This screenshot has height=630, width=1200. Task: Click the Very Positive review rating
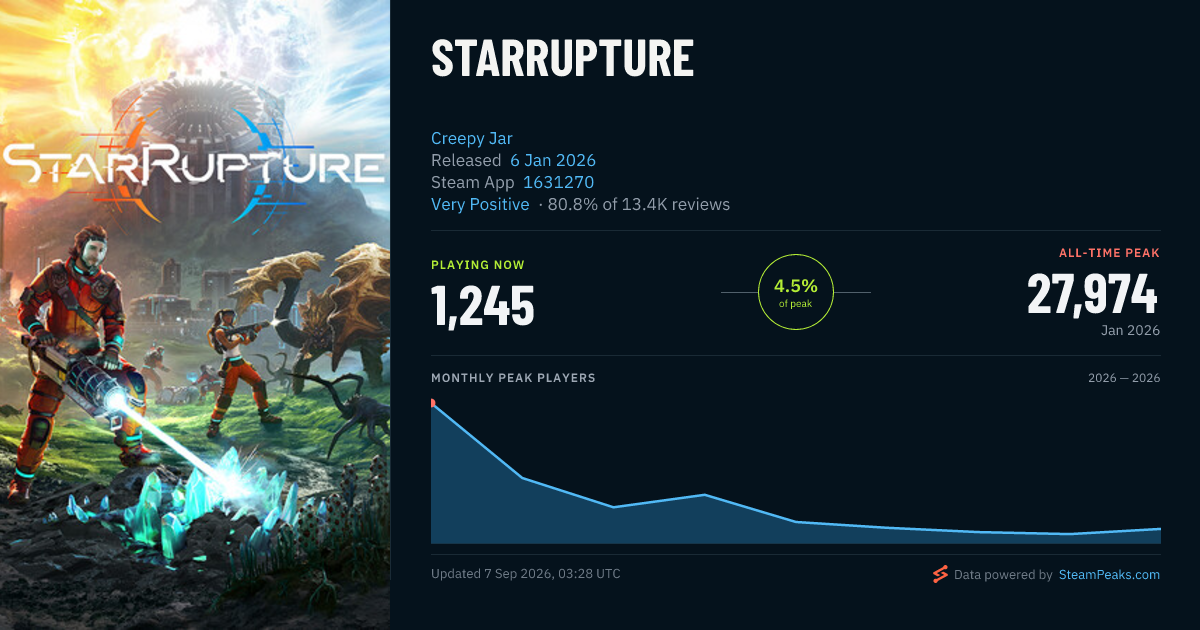[480, 204]
